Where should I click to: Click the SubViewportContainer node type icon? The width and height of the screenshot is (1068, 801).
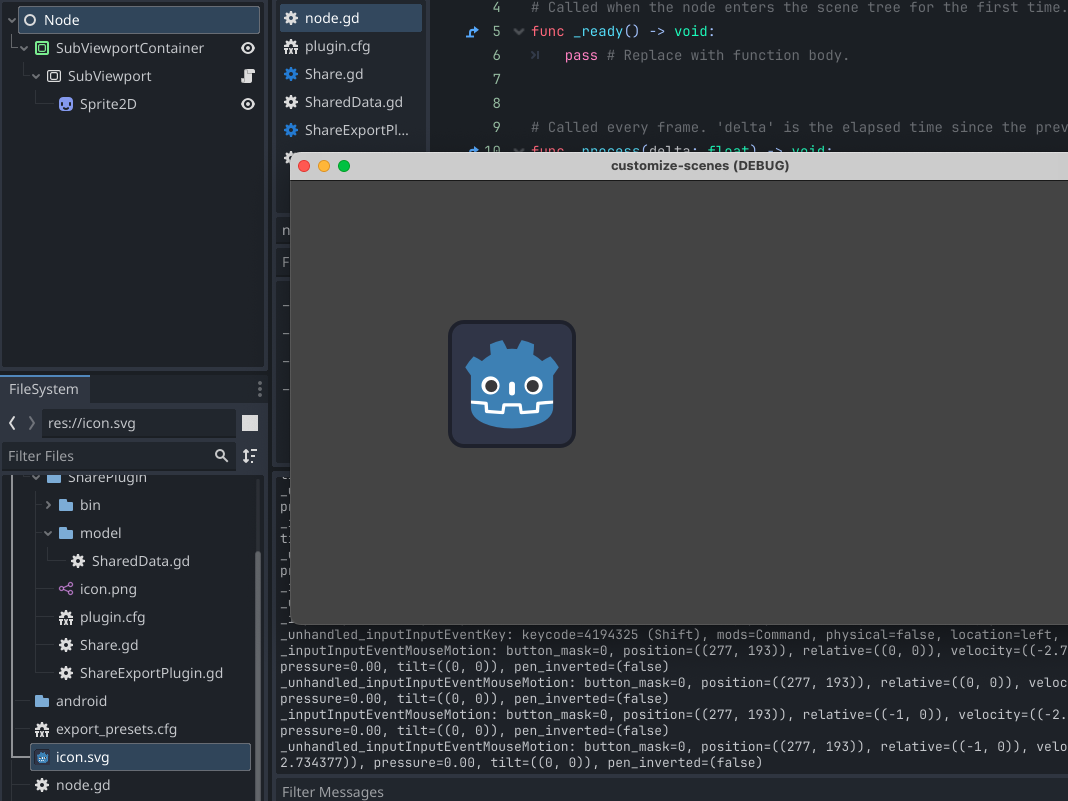tap(42, 48)
